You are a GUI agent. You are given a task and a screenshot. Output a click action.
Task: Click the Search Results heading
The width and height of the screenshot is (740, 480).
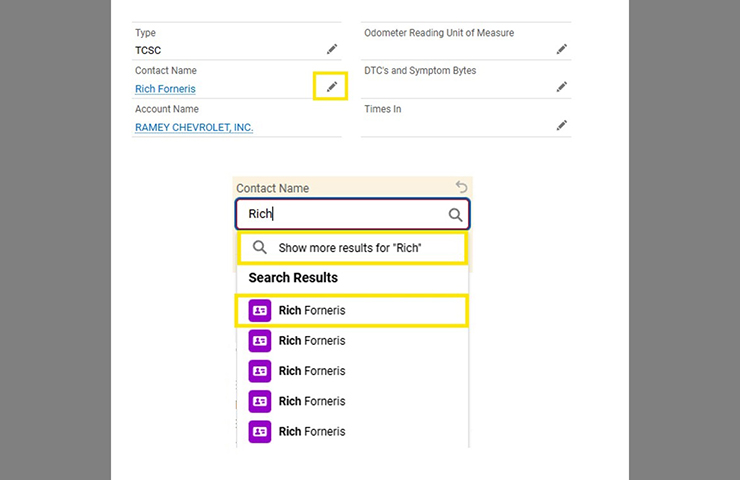[x=293, y=278]
